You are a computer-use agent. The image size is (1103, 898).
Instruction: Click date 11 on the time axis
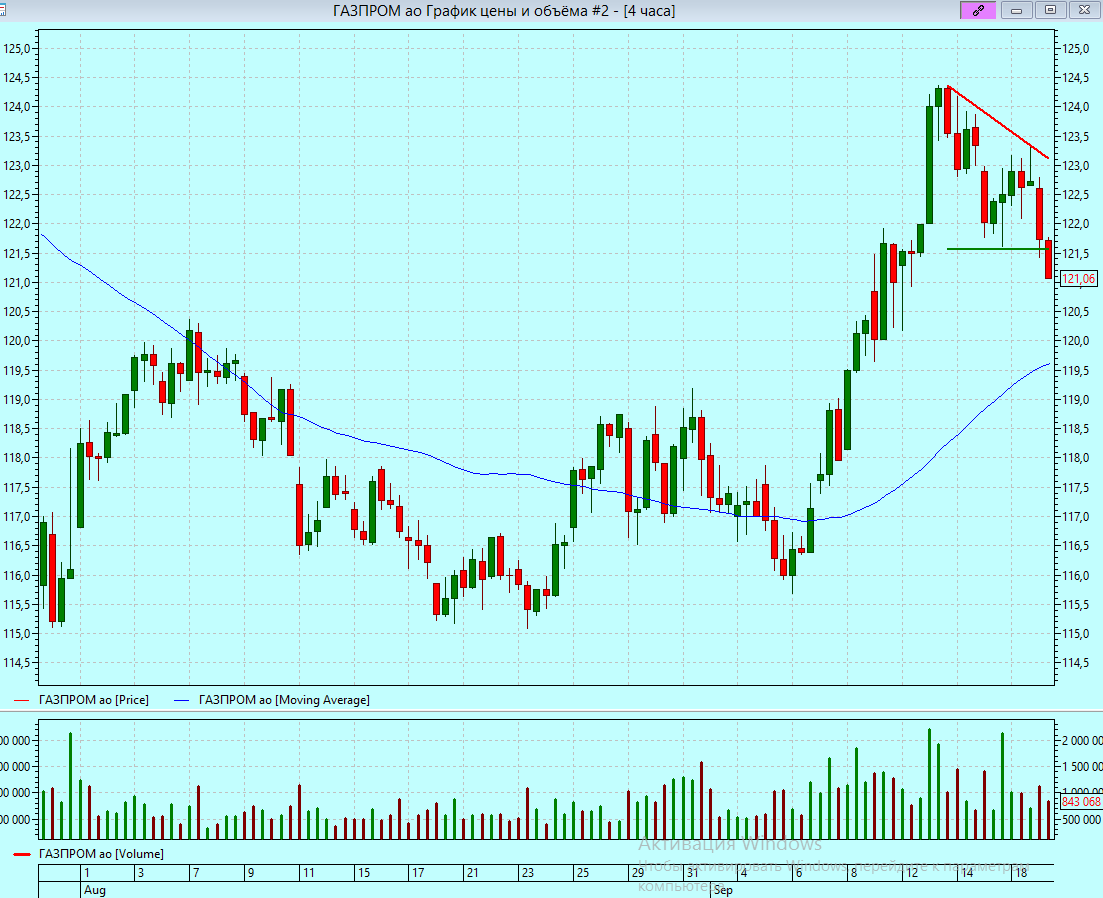click(x=308, y=873)
